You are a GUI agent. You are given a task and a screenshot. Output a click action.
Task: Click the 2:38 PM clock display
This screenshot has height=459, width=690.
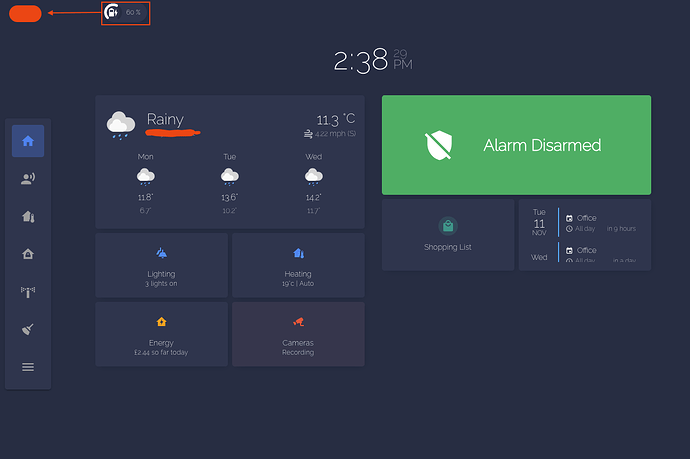click(x=373, y=60)
